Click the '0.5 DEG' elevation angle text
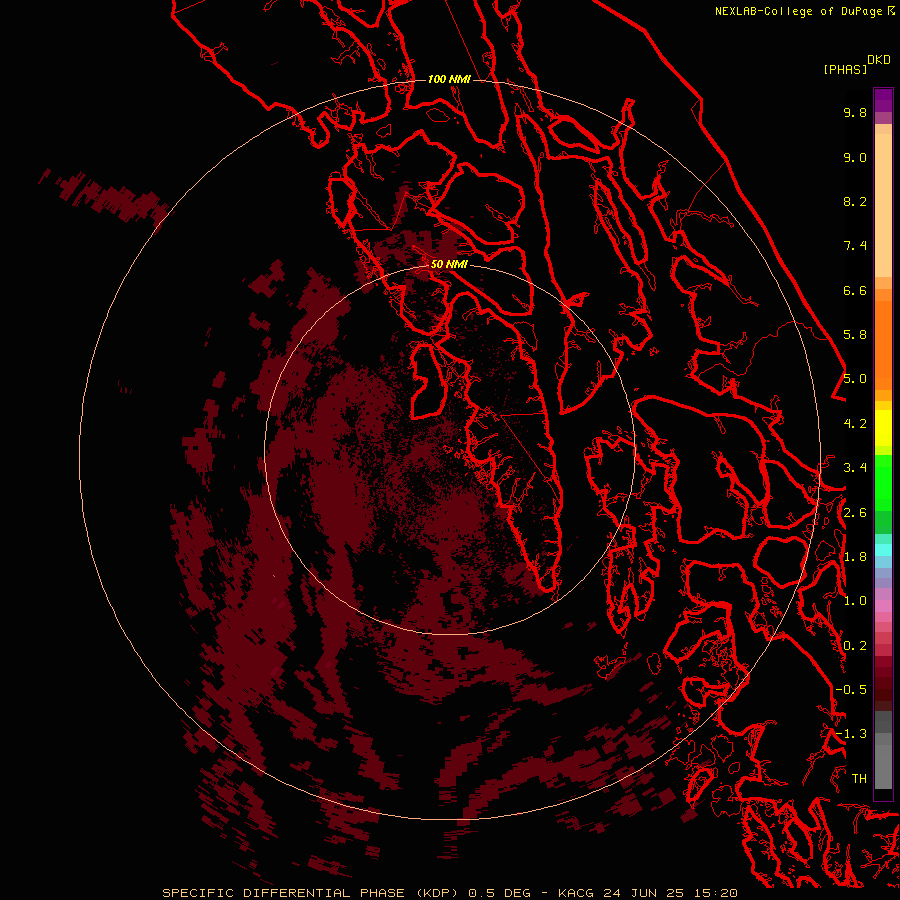 click(499, 893)
